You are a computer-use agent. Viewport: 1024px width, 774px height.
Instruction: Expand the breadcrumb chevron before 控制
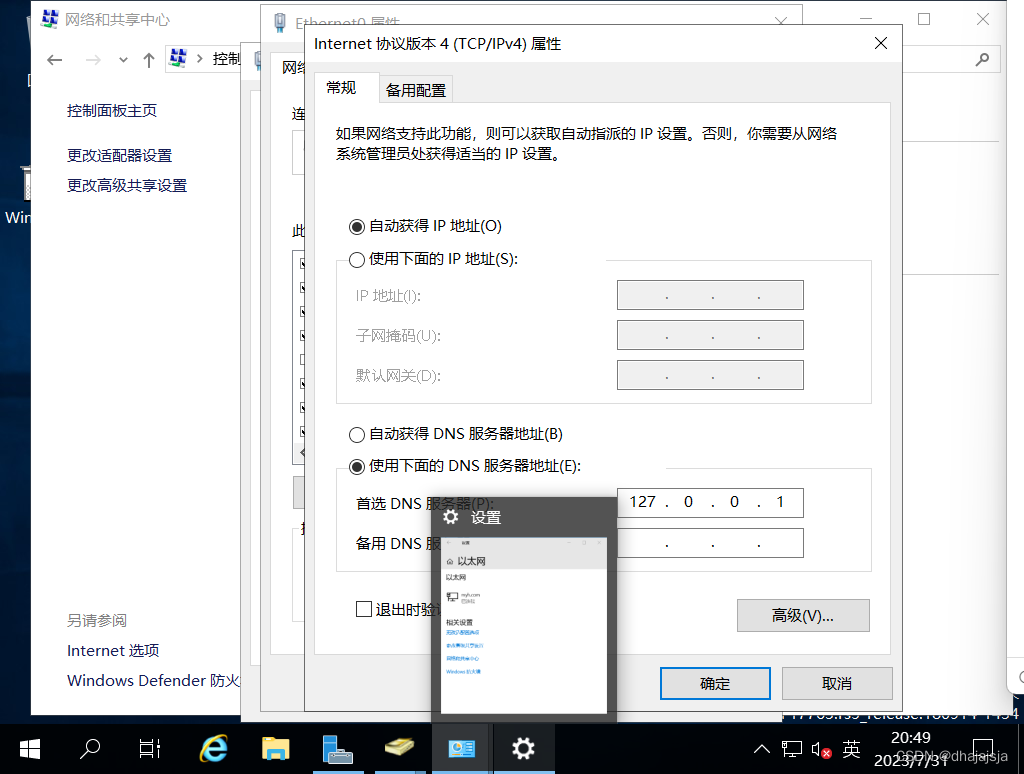pyautogui.click(x=200, y=59)
